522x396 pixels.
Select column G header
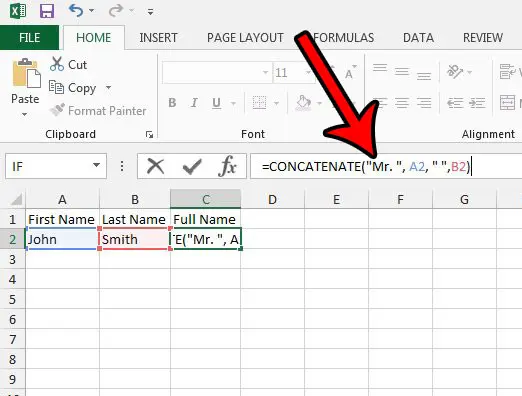tap(464, 199)
